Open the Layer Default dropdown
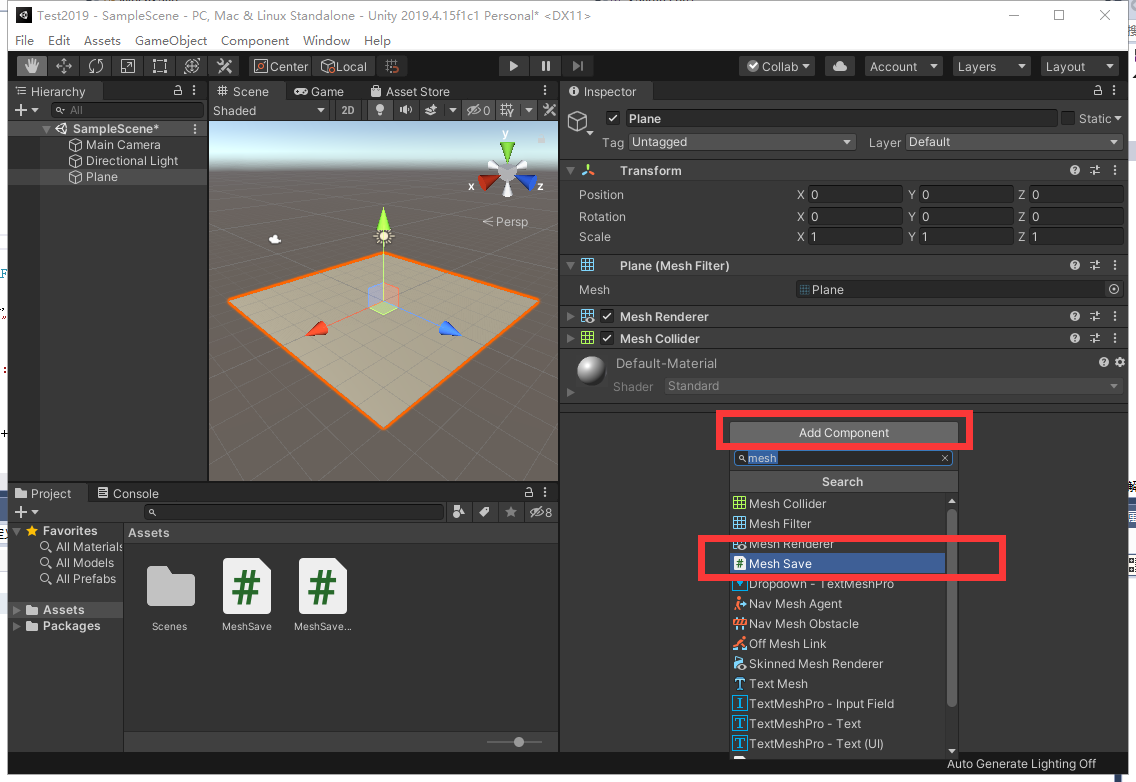The width and height of the screenshot is (1136, 782). pyautogui.click(x=1014, y=142)
